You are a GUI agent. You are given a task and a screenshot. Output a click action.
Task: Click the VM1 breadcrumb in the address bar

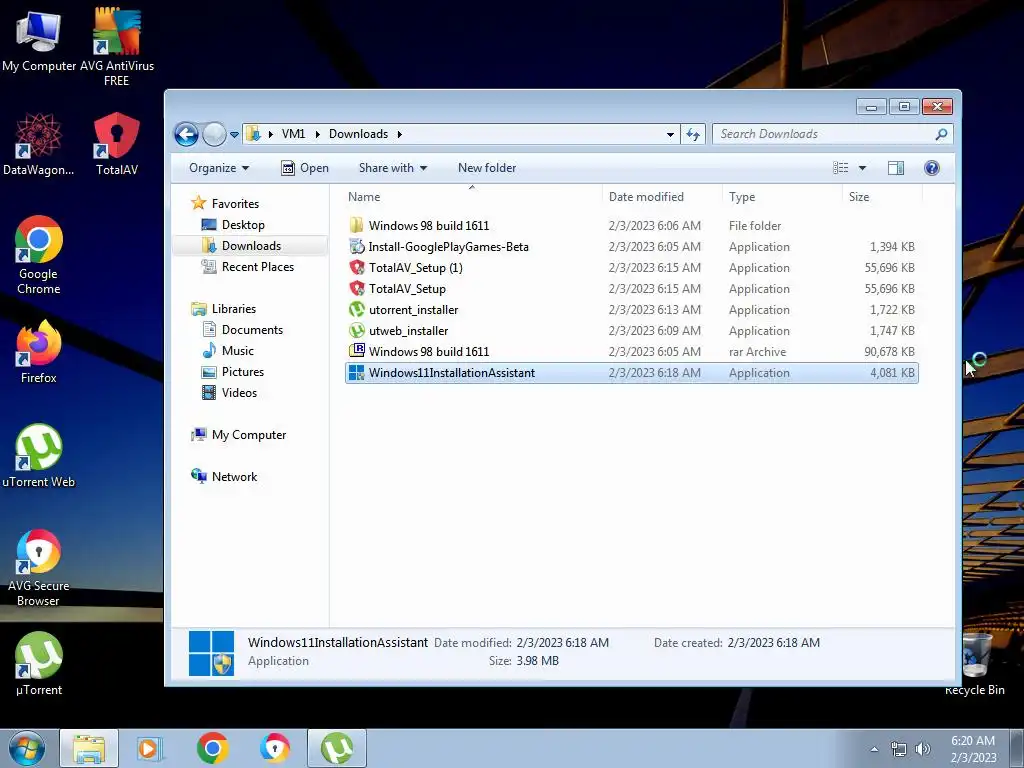[x=293, y=134]
